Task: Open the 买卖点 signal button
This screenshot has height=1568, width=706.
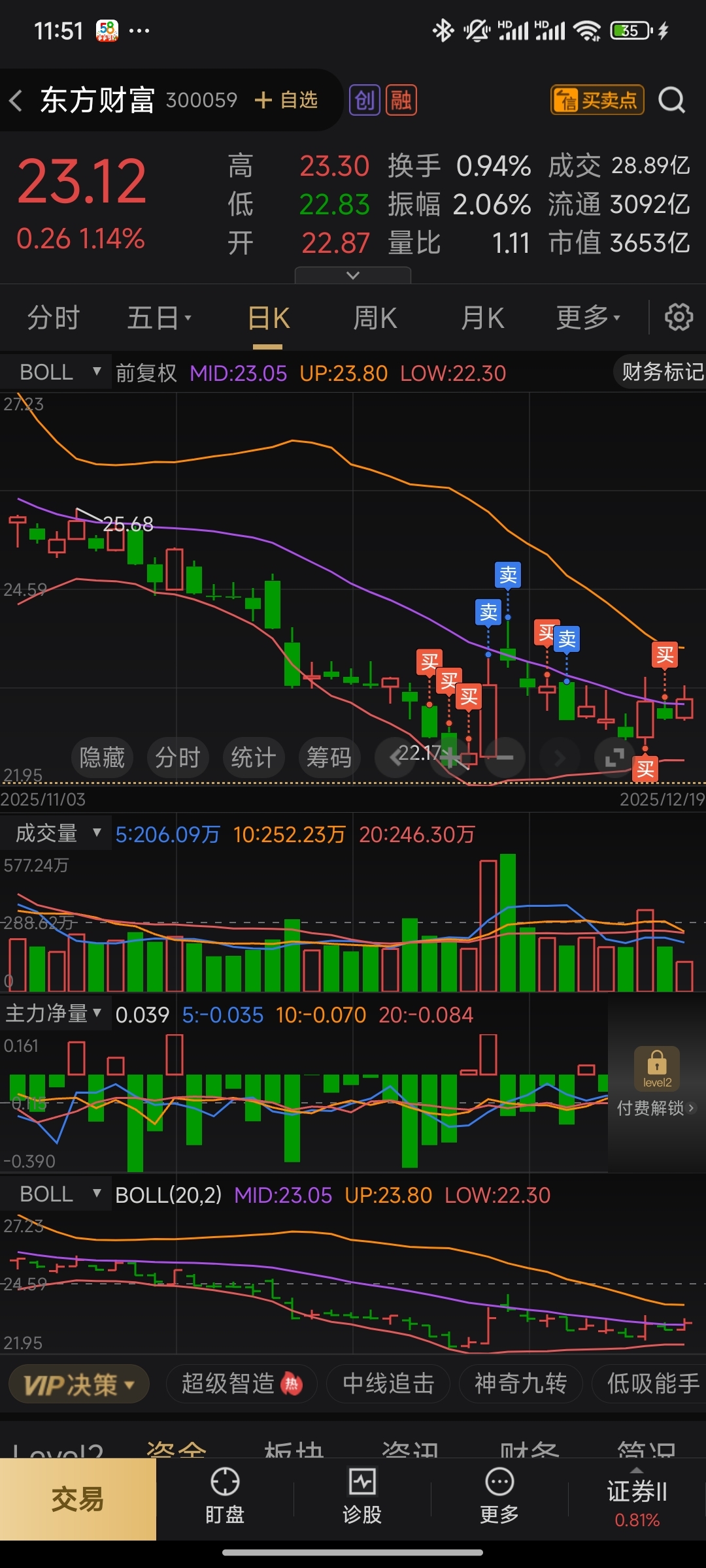Action: tap(597, 101)
